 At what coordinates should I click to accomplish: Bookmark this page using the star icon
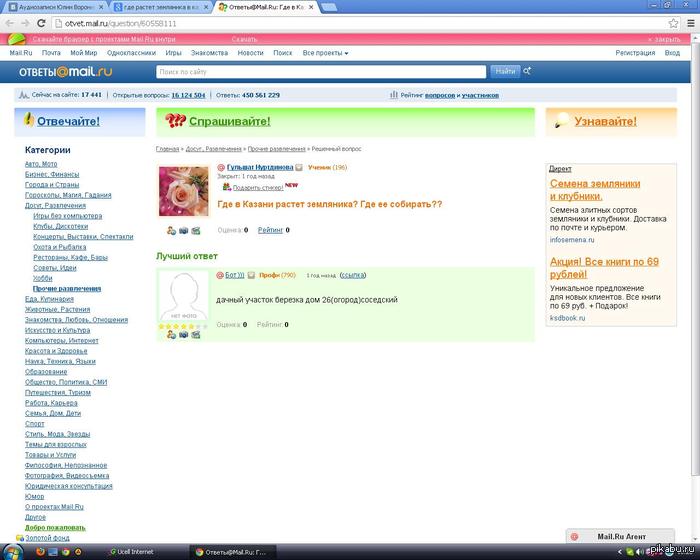[x=673, y=23]
